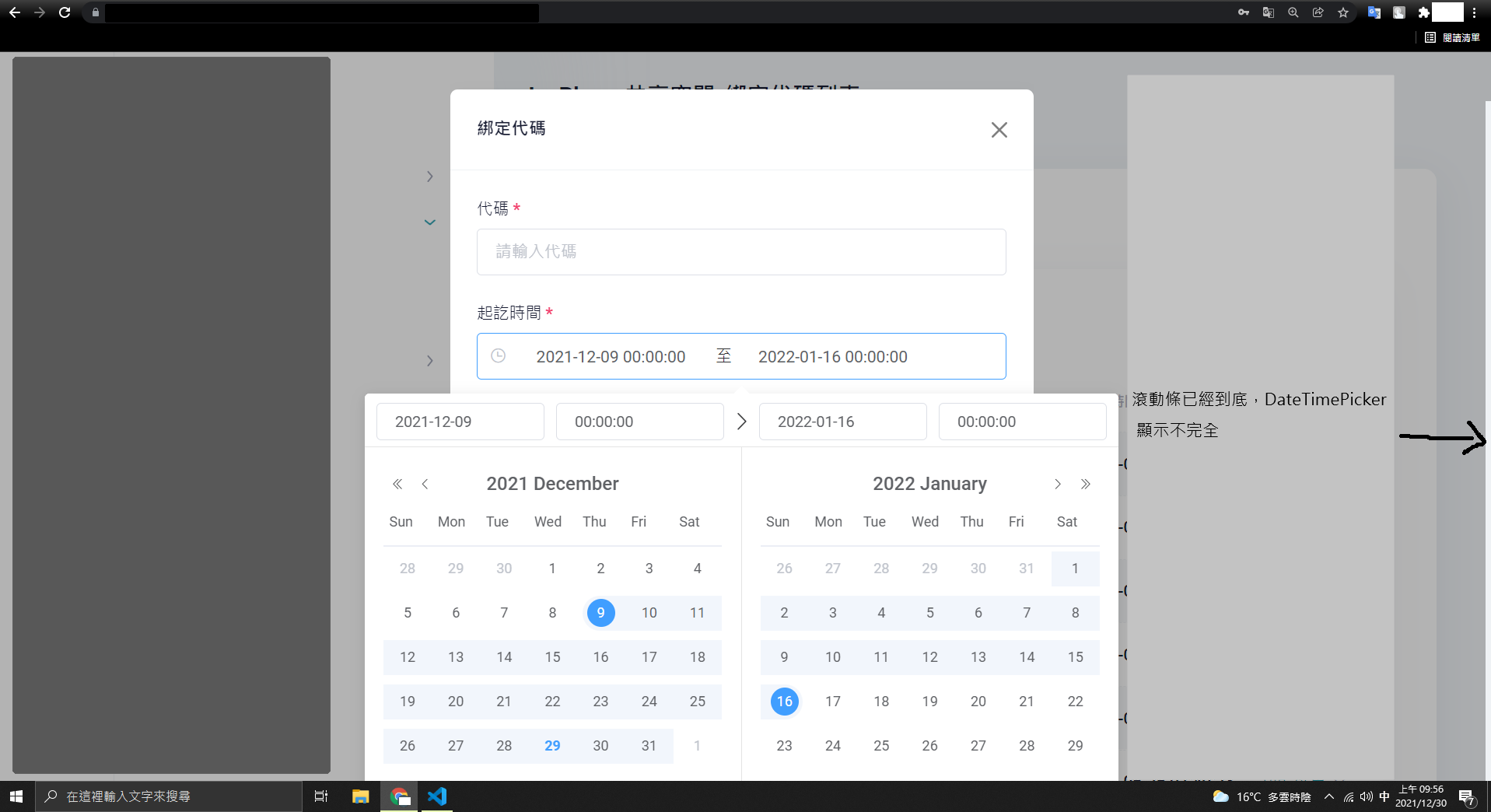Select January 16 on the calendar
This screenshot has height=812, width=1491.
point(783,701)
